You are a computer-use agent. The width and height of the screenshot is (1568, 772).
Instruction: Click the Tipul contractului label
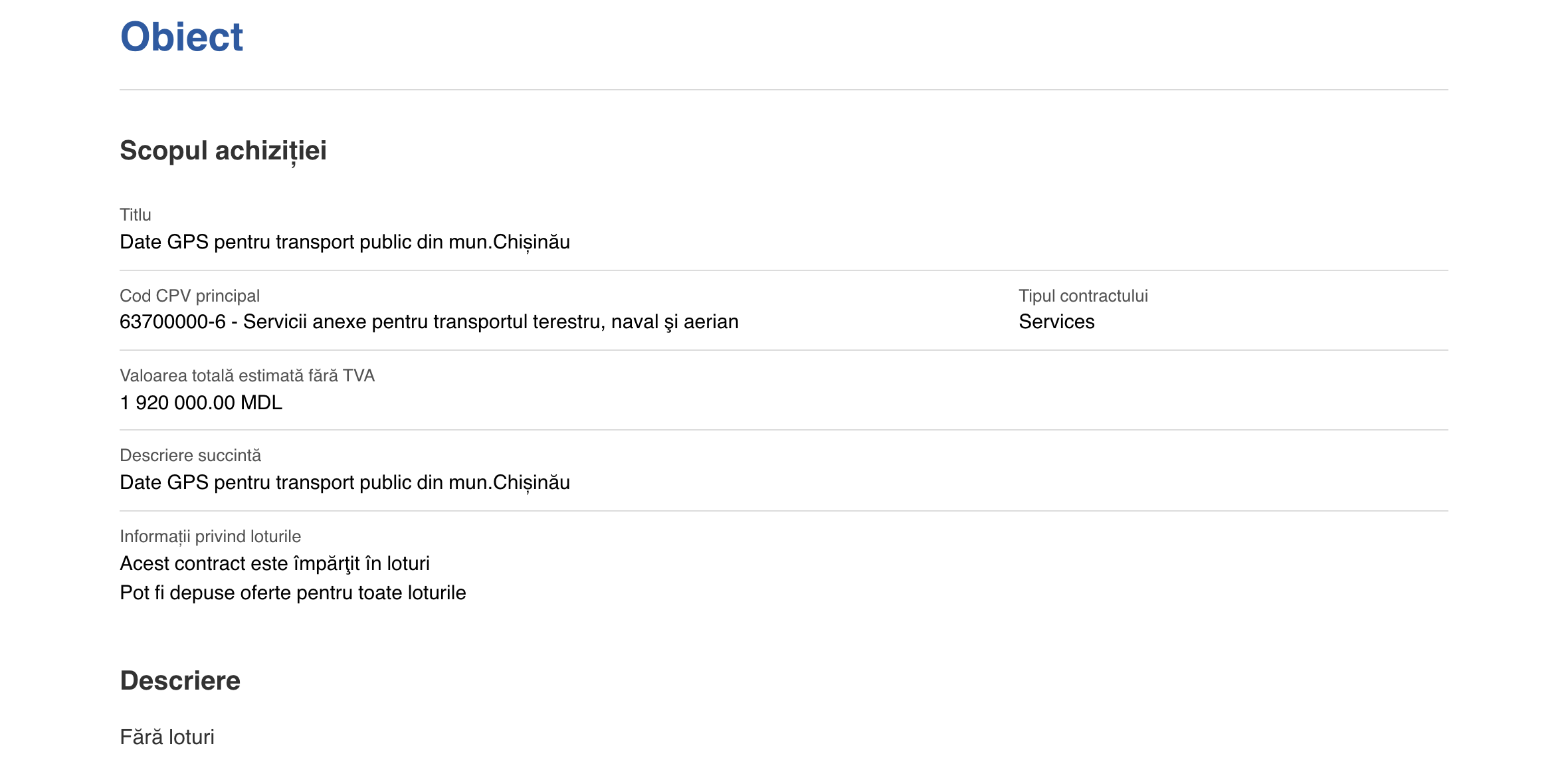(1083, 296)
